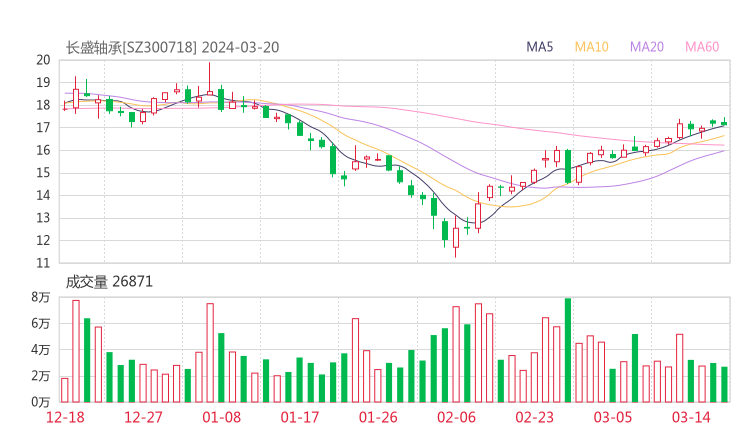Screen dimensions: 740x440
Task: Click the 8万 volume axis label
Action: [40, 298]
